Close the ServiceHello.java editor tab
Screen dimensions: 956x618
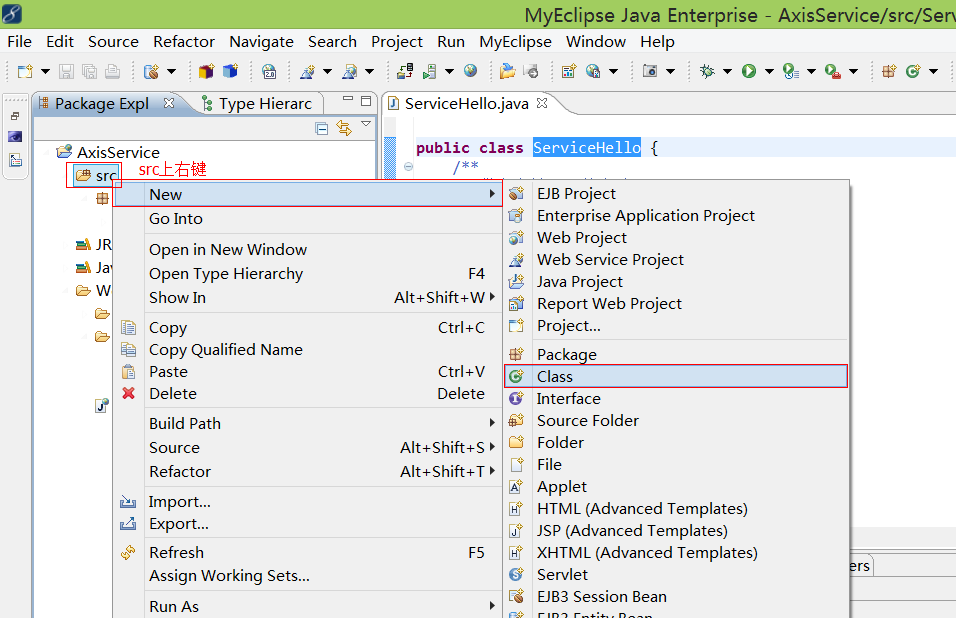click(541, 103)
